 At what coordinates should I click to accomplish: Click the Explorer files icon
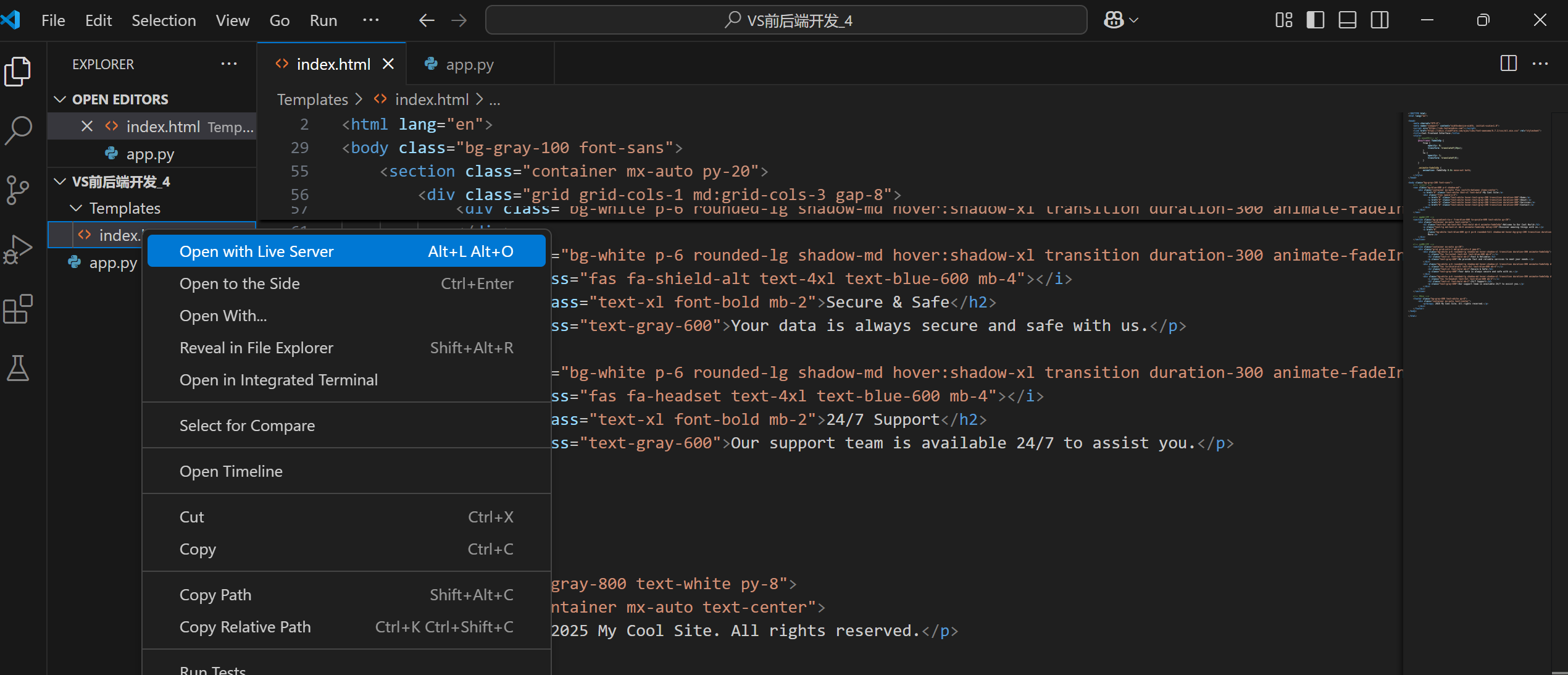click(19, 72)
